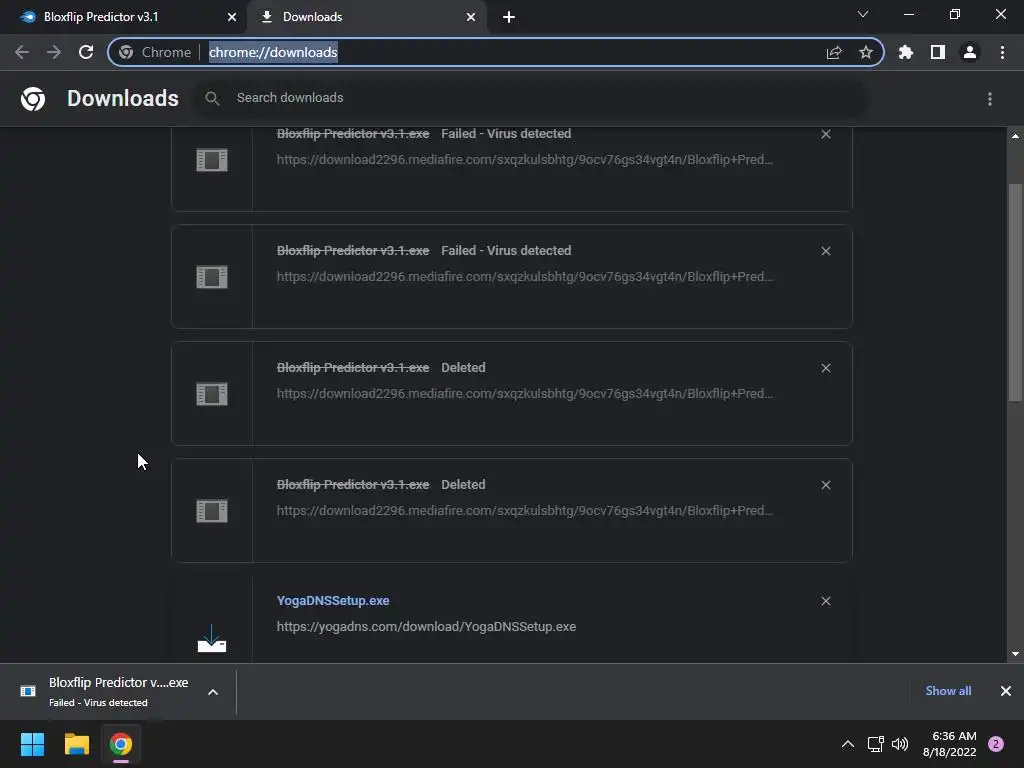This screenshot has width=1024, height=768.
Task: Open a new tab with plus button
Action: [x=509, y=17]
